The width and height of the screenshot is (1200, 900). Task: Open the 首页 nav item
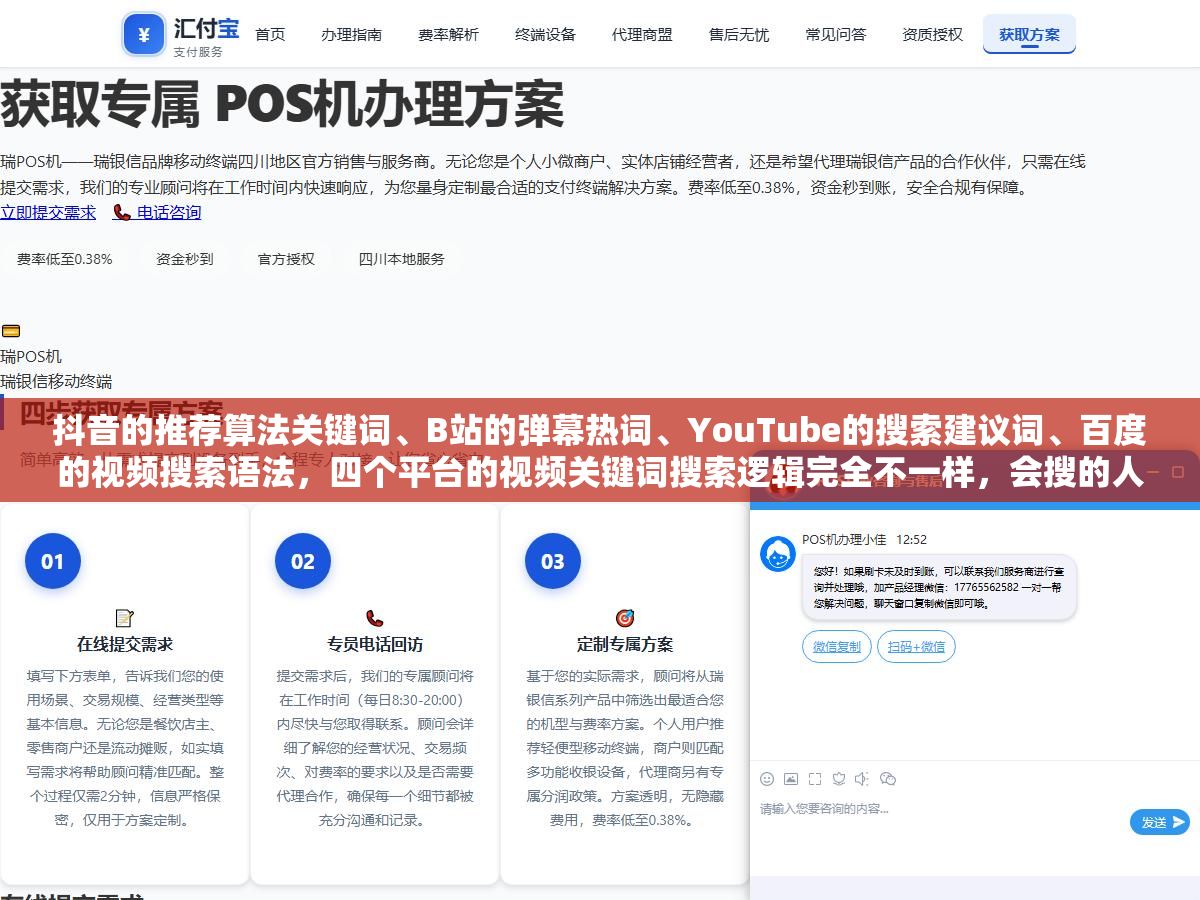pyautogui.click(x=270, y=34)
